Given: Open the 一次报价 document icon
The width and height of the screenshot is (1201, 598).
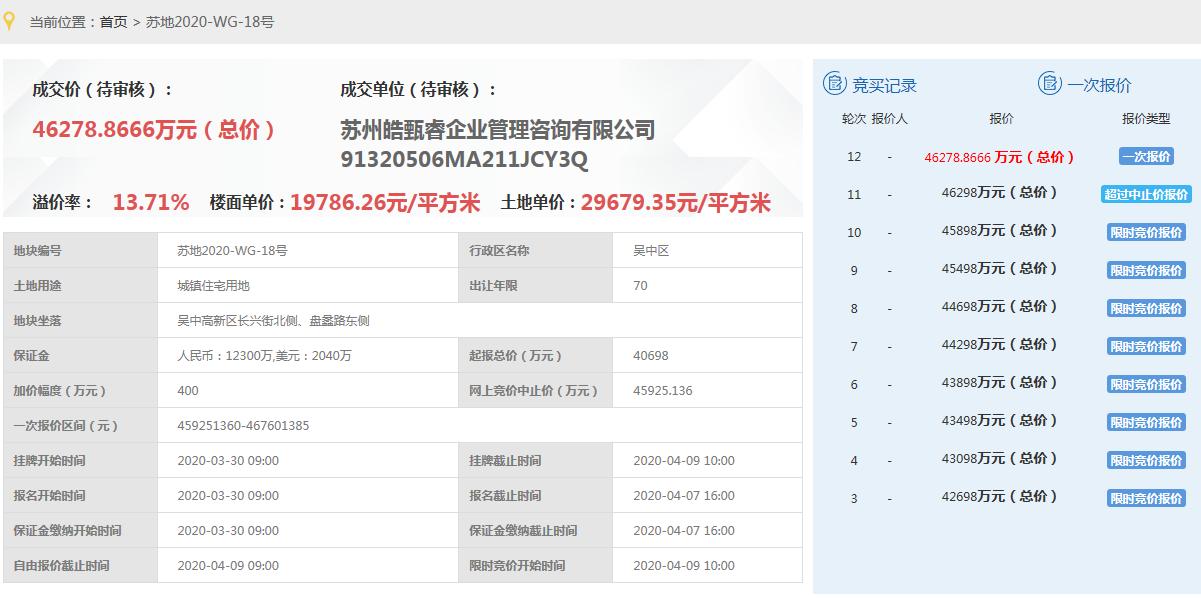Looking at the screenshot, I should pyautogui.click(x=1049, y=84).
